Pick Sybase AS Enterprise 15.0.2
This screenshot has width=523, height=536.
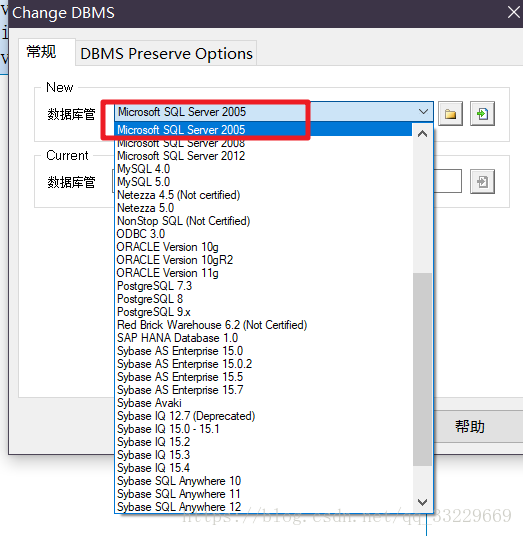(x=263, y=364)
